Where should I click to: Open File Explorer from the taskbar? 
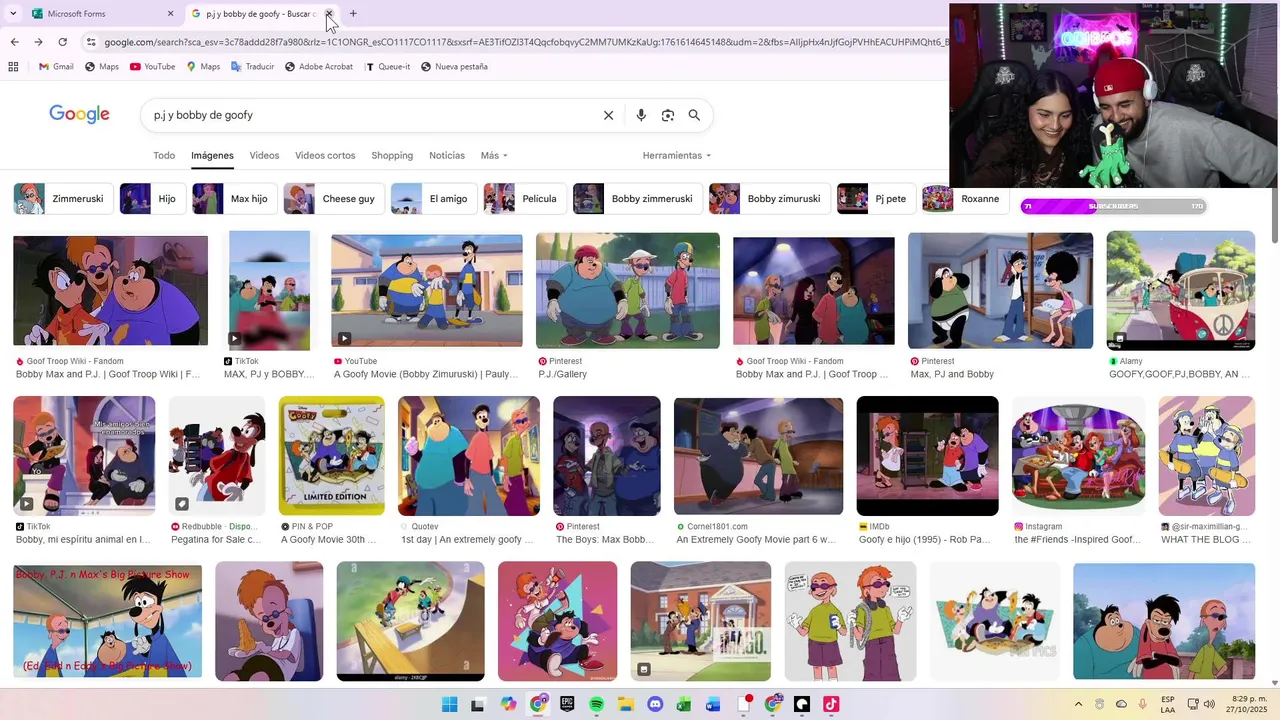(x=626, y=704)
